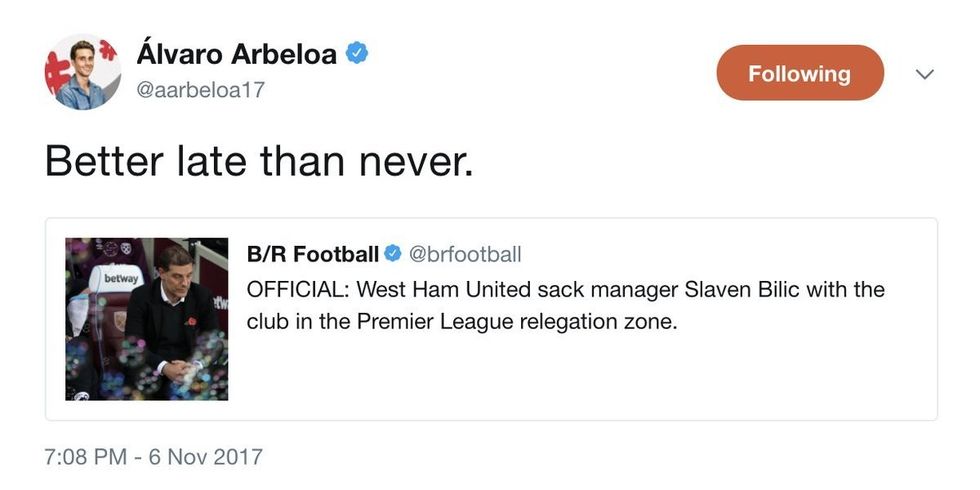Click "Slaven Bilic" in the quoted tweet text
The width and height of the screenshot is (980, 490).
click(x=737, y=290)
